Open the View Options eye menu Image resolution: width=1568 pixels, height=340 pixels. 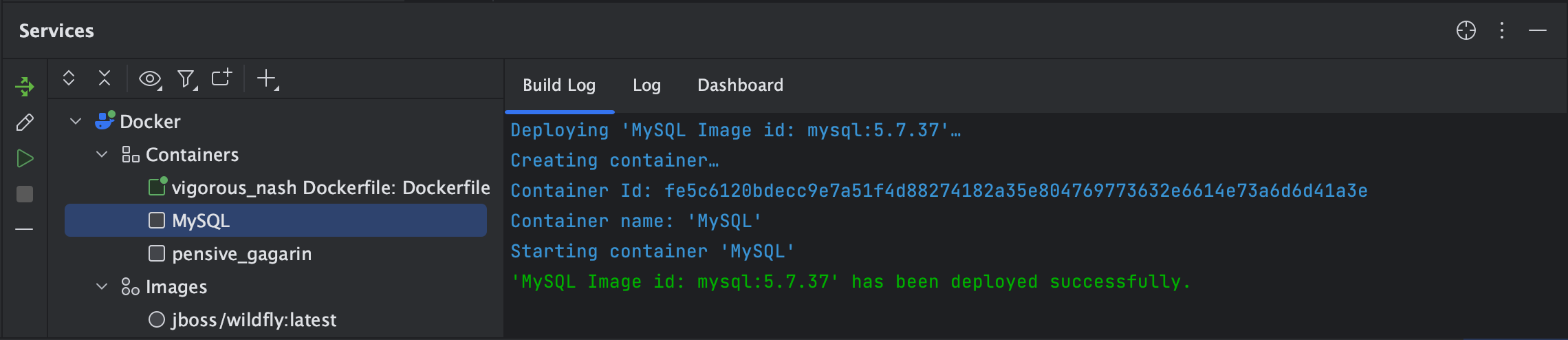coord(150,79)
